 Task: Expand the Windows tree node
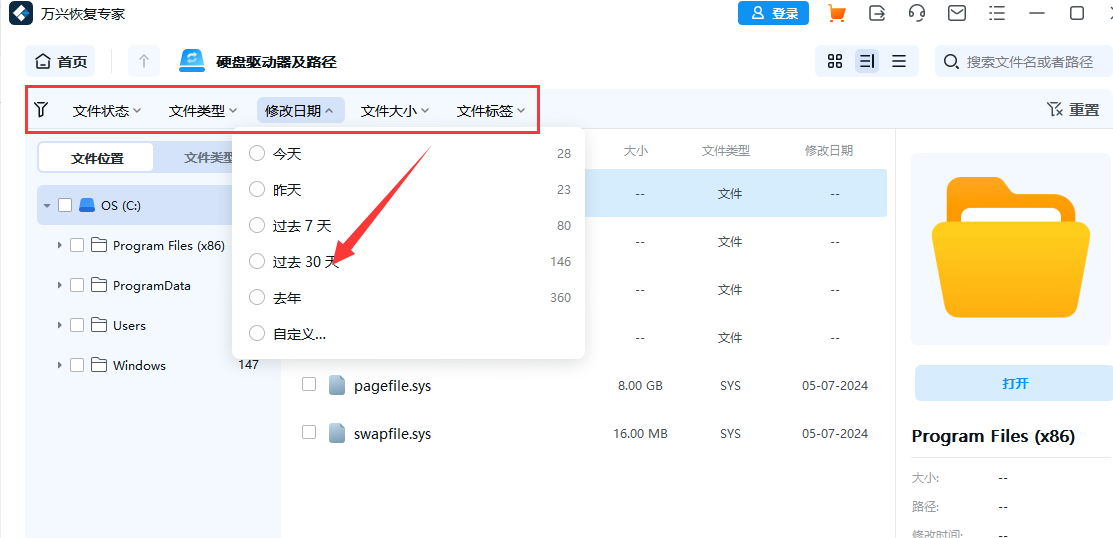(59, 365)
